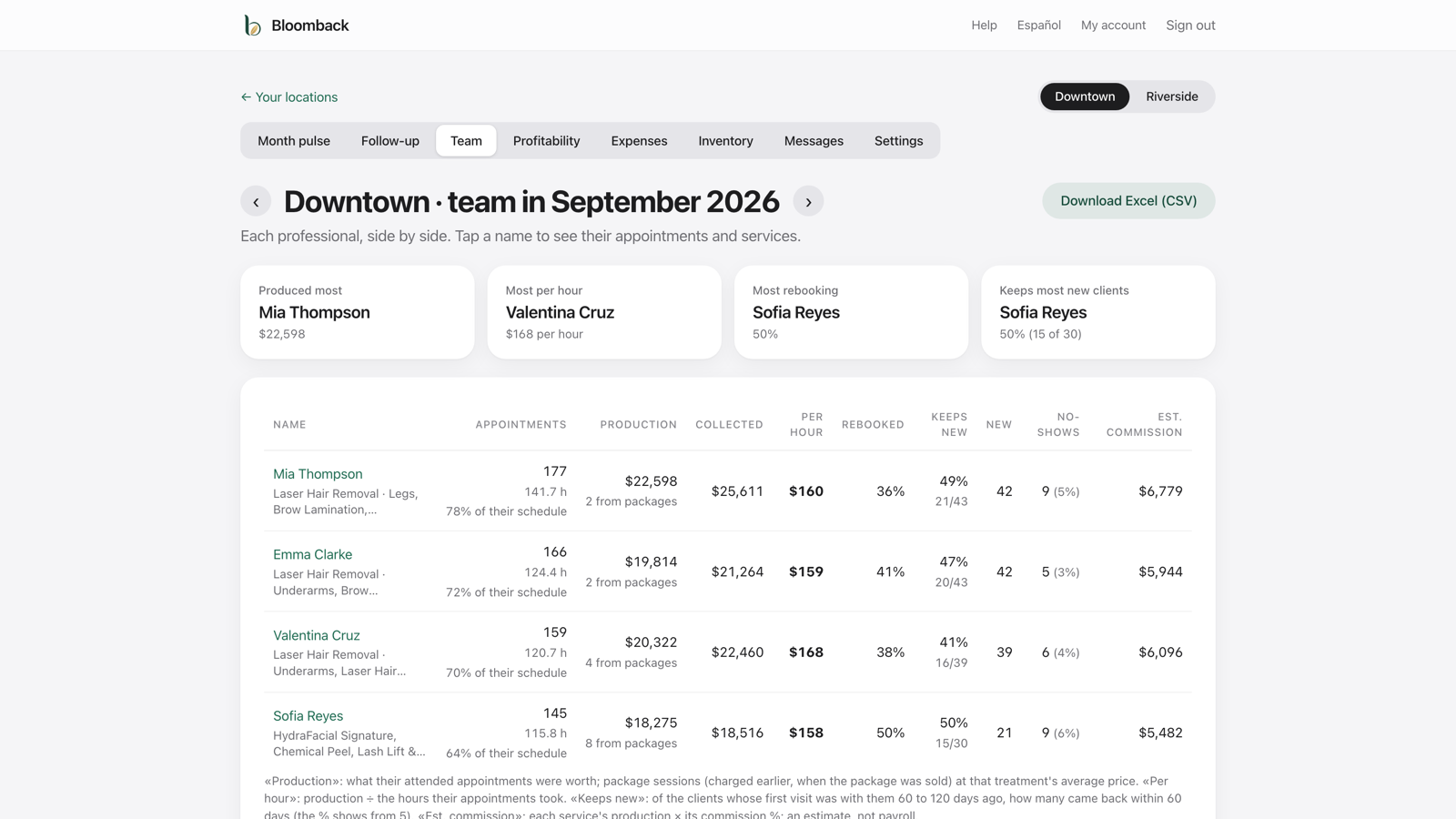Open Valentina Cruz's row name link

click(x=316, y=635)
